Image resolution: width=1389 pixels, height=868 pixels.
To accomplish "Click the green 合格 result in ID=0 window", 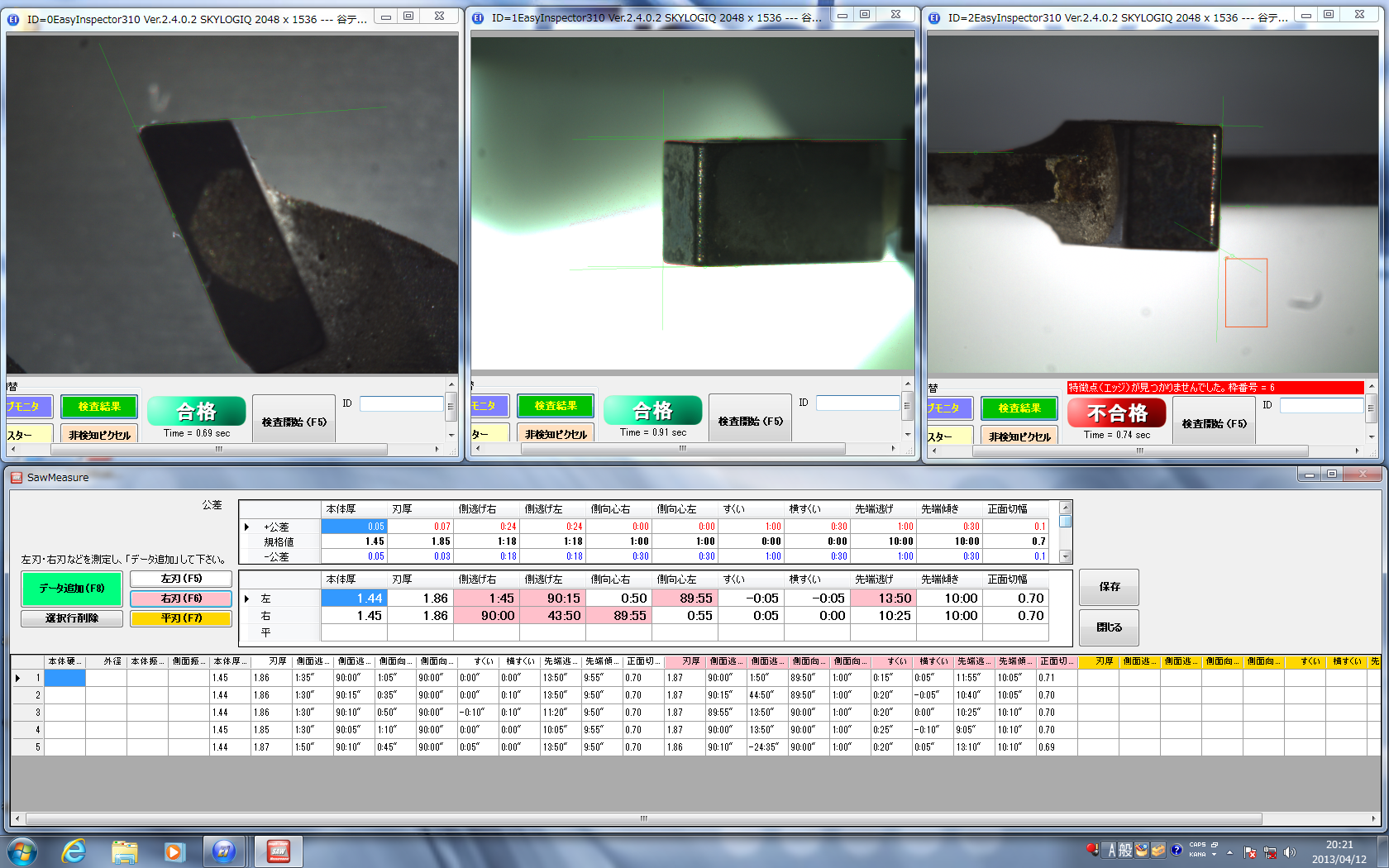I will 196,411.
